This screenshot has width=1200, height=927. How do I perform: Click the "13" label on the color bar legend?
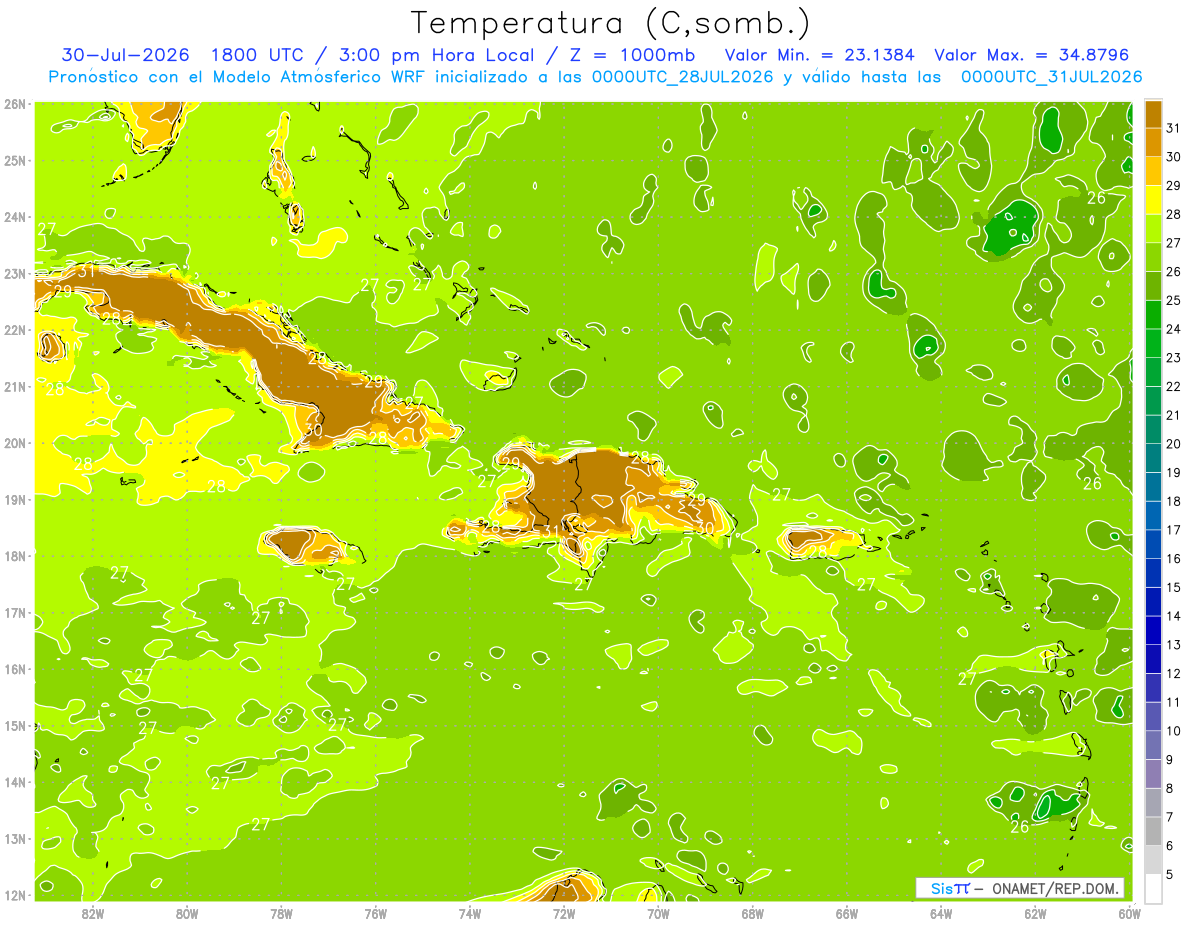coord(1174,645)
